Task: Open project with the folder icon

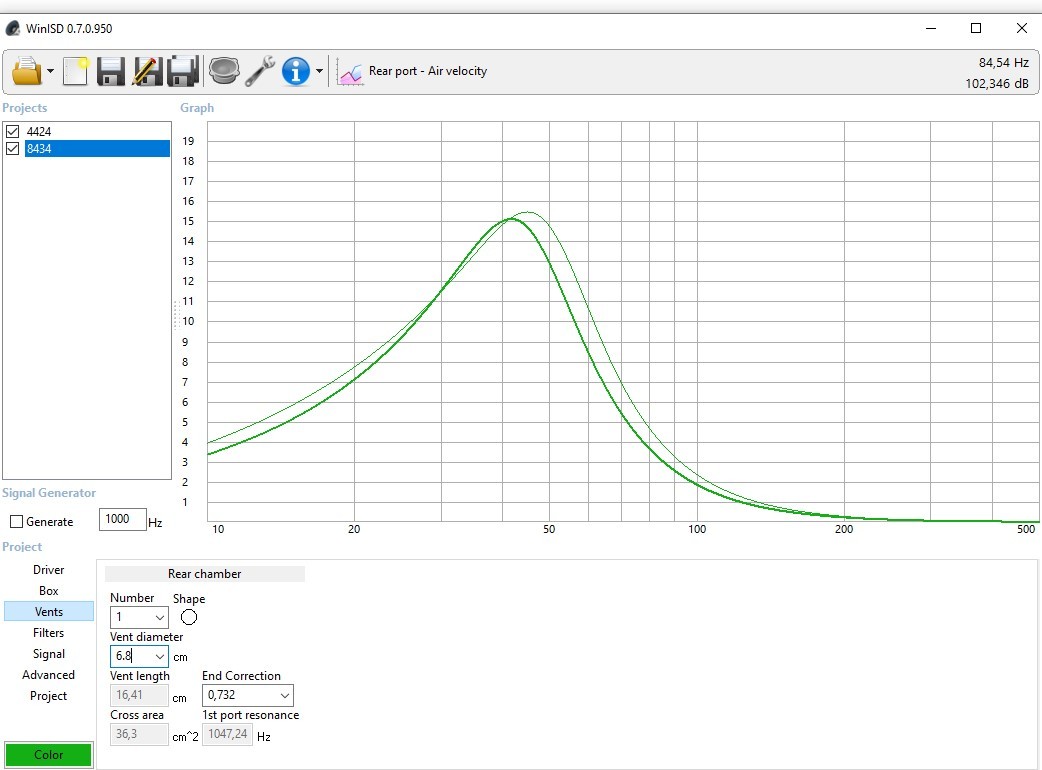Action: [27, 71]
